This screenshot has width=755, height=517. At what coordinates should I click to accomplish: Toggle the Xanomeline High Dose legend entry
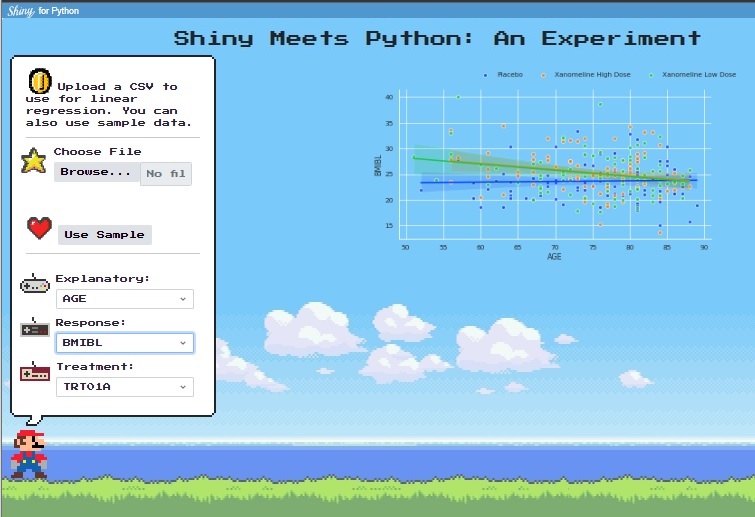point(586,75)
